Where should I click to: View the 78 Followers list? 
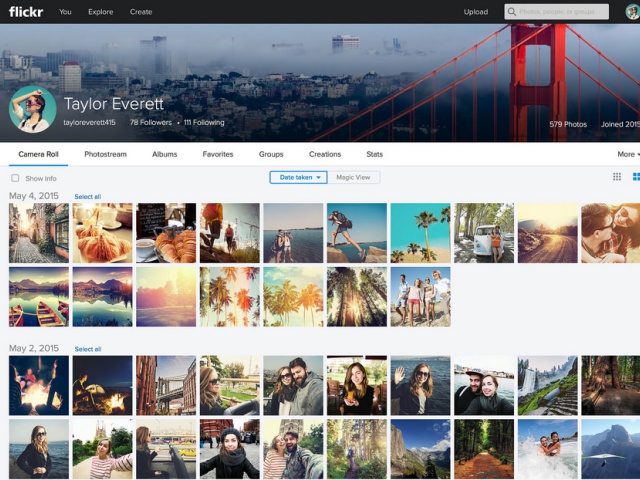pyautogui.click(x=150, y=123)
